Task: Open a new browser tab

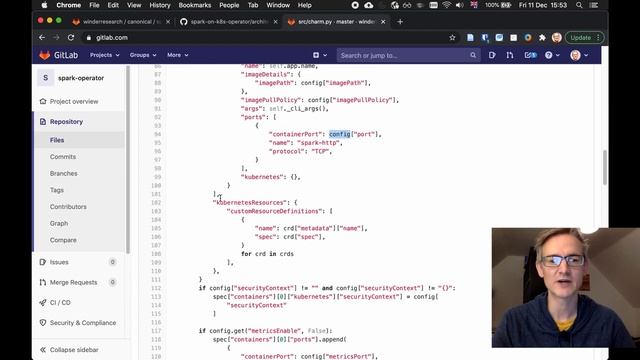Action: pos(400,22)
